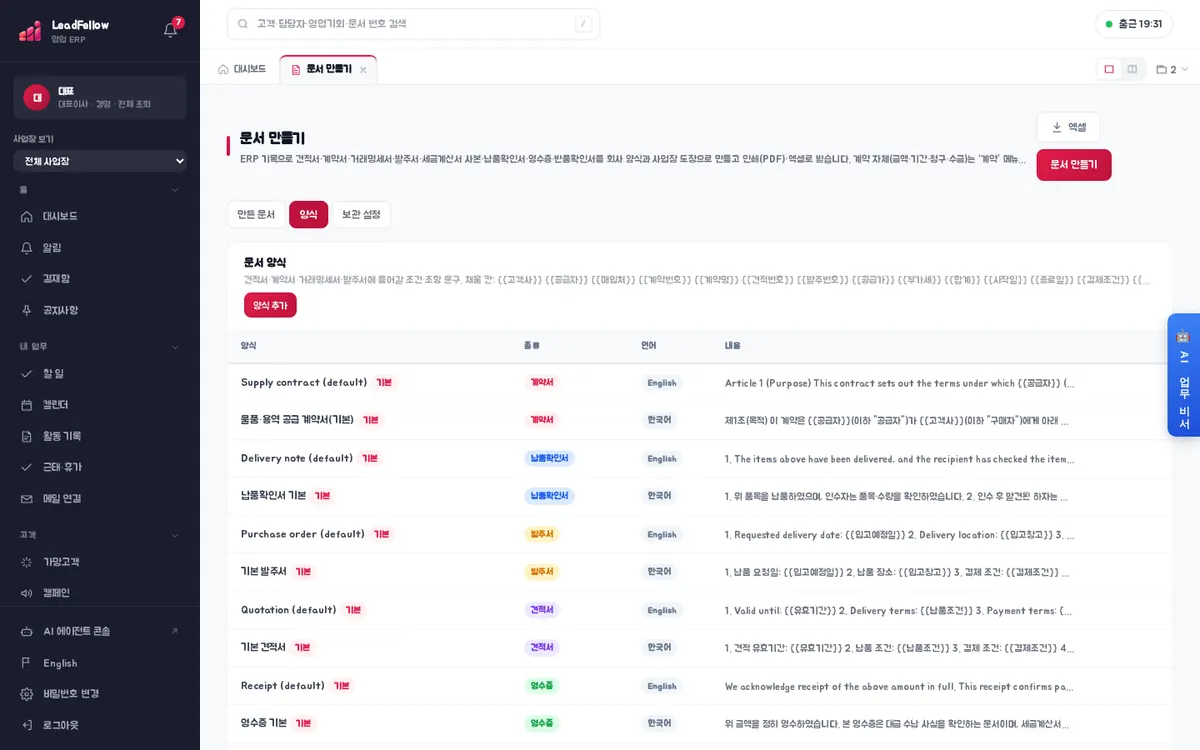Click the 양식 column header
Screen dimensions: 1200x750
pyautogui.click(x=249, y=345)
